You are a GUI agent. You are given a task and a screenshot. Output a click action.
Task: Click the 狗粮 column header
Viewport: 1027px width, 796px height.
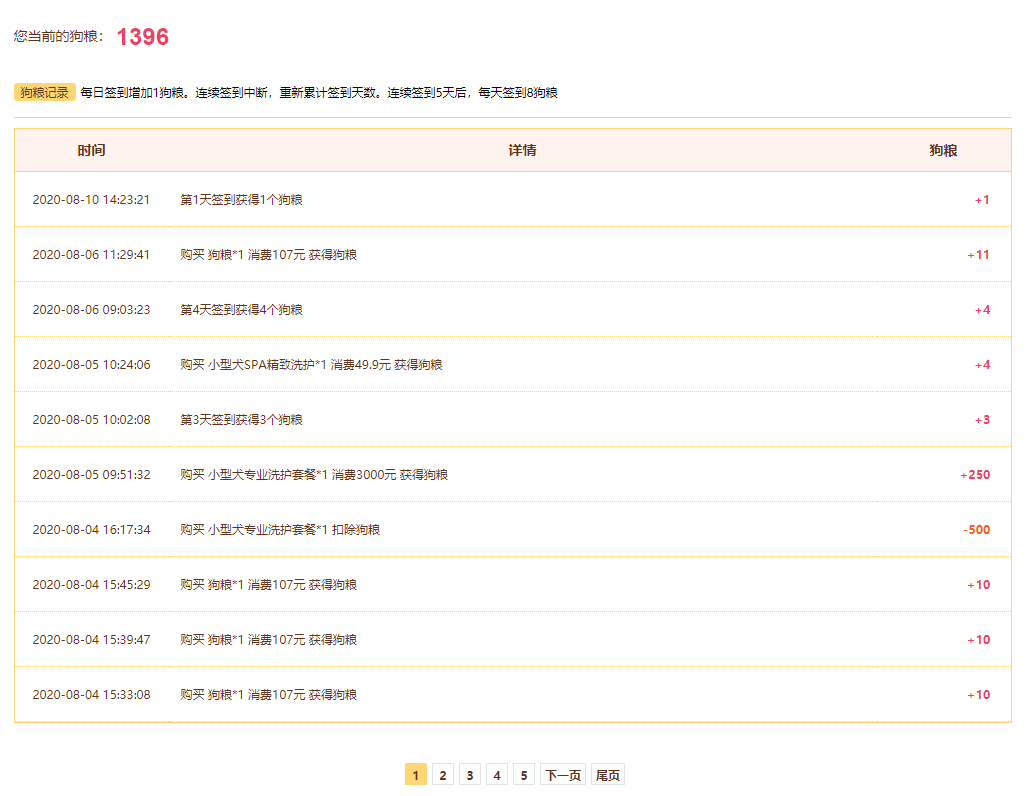click(x=943, y=150)
